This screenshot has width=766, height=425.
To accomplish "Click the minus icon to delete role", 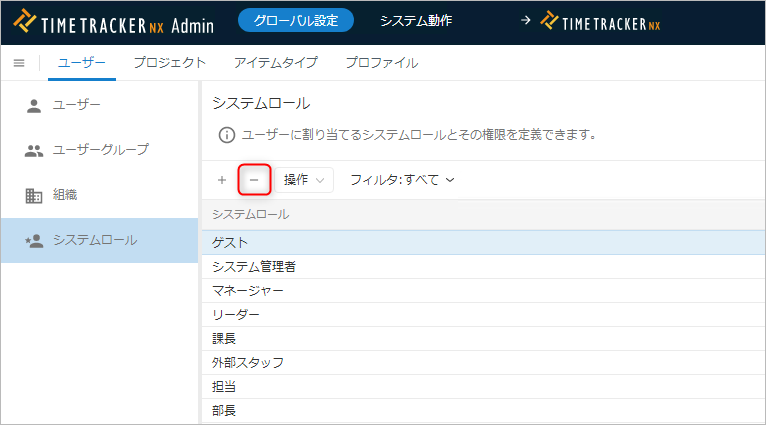I will (x=254, y=180).
